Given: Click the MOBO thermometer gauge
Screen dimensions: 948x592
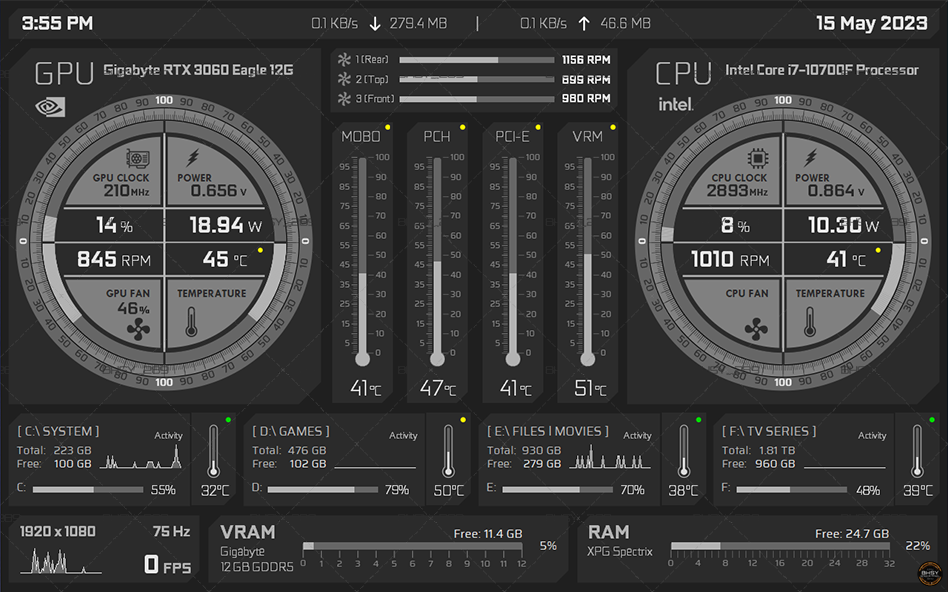Looking at the screenshot, I should coord(362,261).
